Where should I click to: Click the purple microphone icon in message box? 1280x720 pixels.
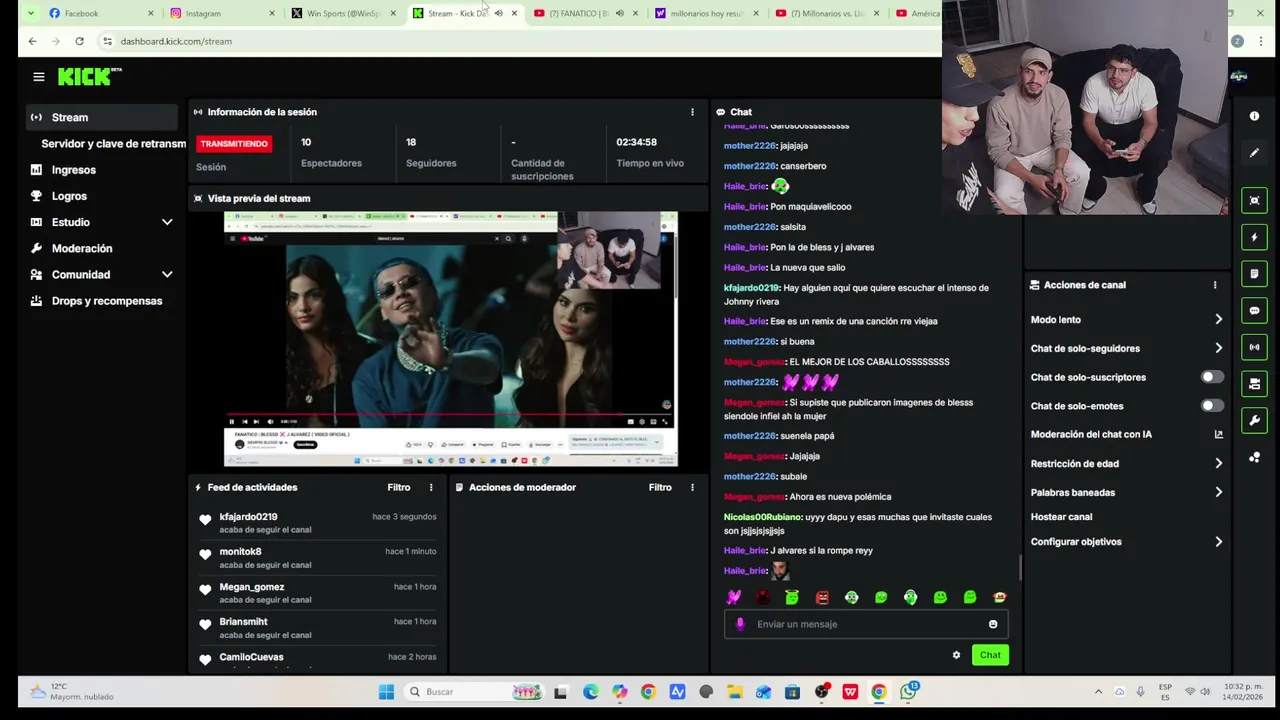coord(740,624)
